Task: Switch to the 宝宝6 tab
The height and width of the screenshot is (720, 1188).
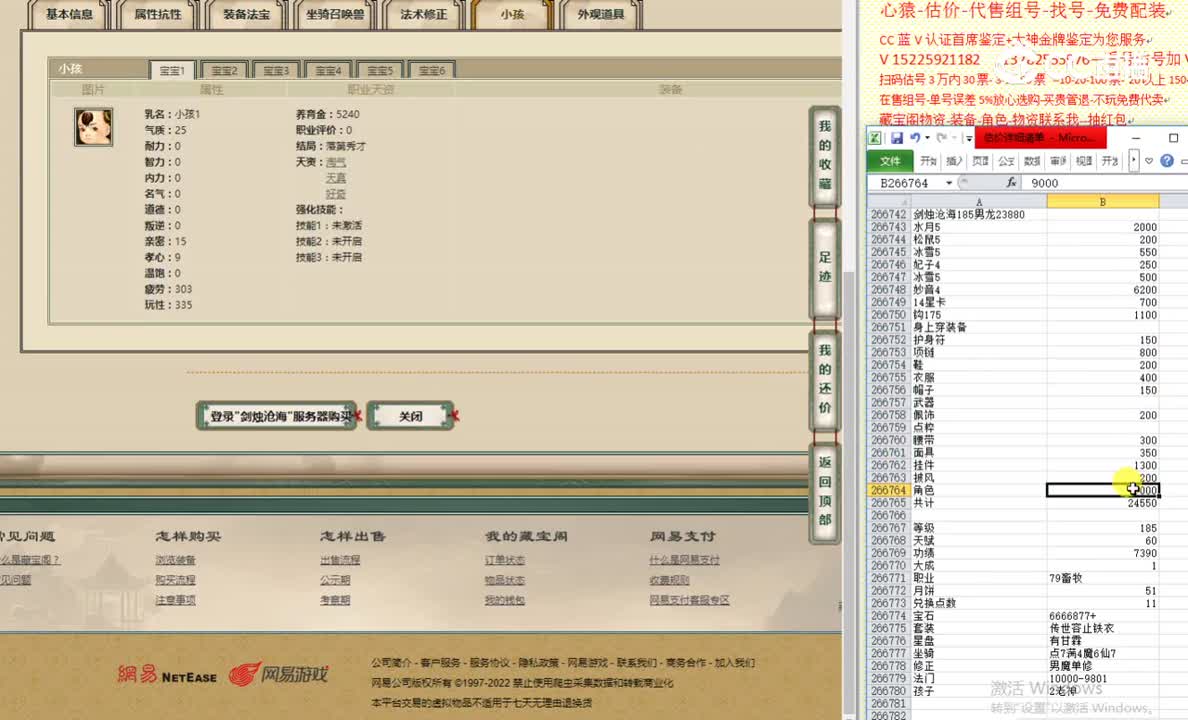Action: (x=432, y=70)
